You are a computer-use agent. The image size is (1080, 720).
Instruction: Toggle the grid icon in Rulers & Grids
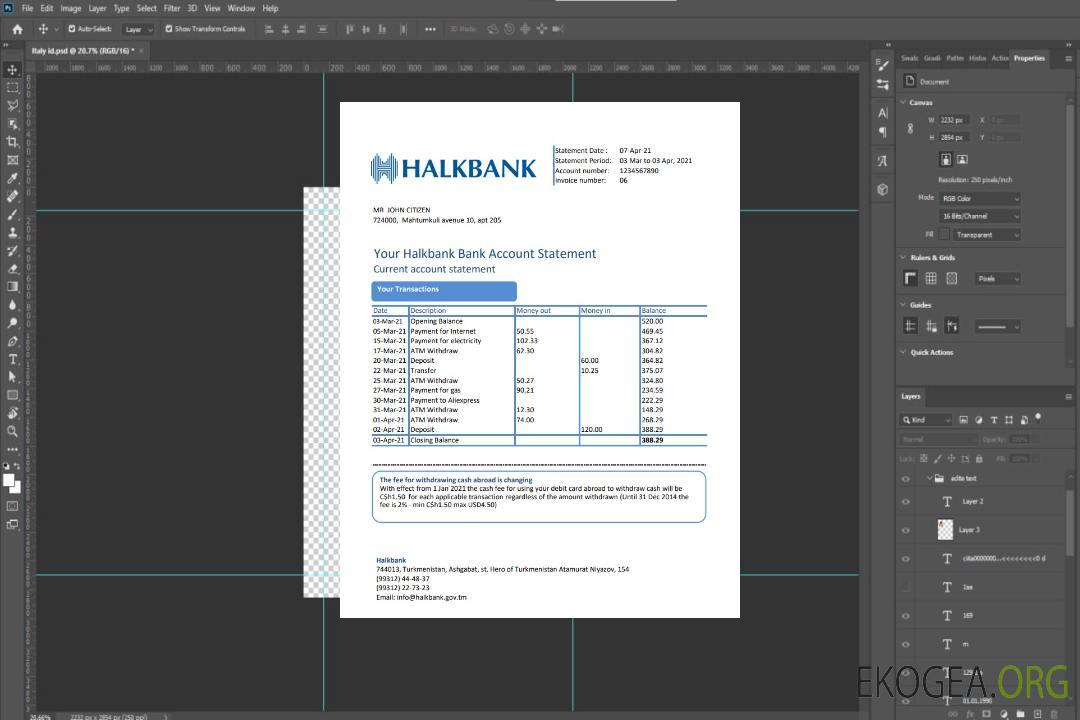pos(931,278)
